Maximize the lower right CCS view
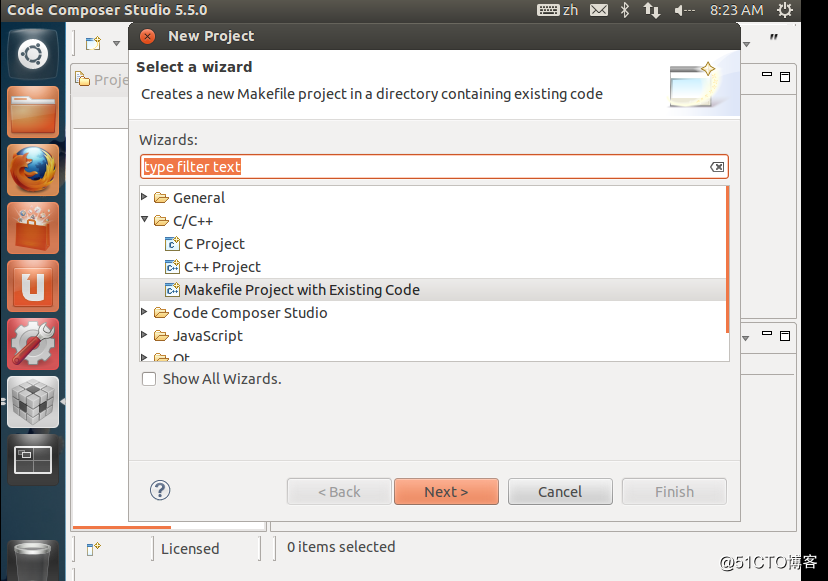Viewport: 828px width, 581px height. click(x=785, y=336)
